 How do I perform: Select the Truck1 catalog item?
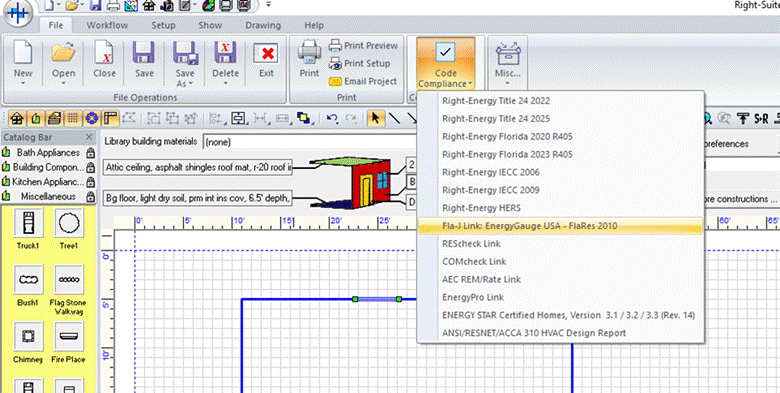[28, 229]
